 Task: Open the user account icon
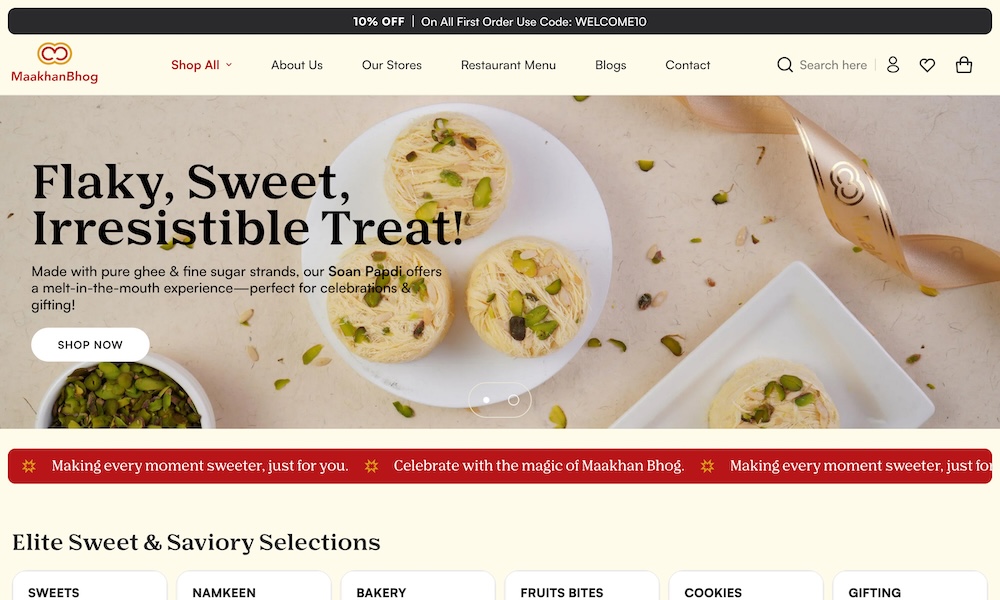(893, 64)
